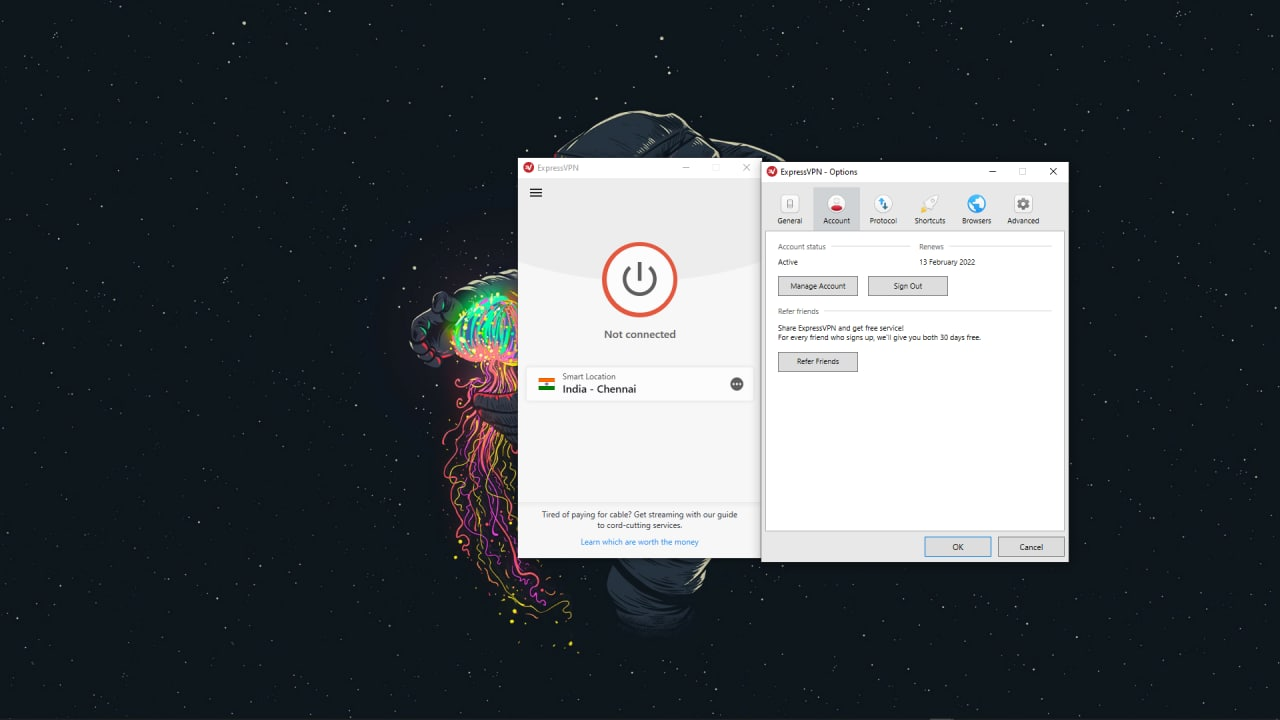This screenshot has height=720, width=1280.
Task: Click the Manage Account button
Action: point(818,286)
